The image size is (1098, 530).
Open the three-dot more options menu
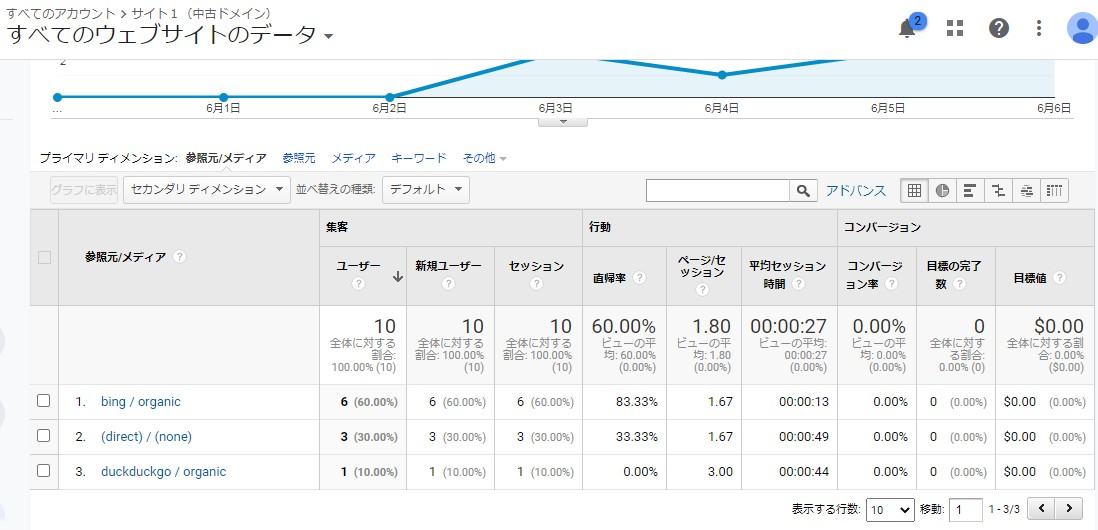pyautogui.click(x=1039, y=28)
